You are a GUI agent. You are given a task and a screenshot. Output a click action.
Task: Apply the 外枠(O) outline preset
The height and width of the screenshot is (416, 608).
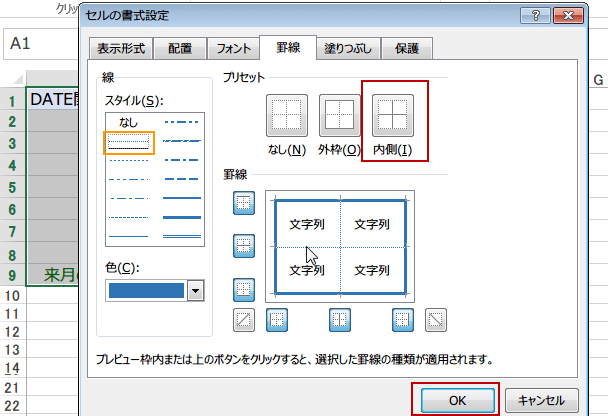[340, 116]
